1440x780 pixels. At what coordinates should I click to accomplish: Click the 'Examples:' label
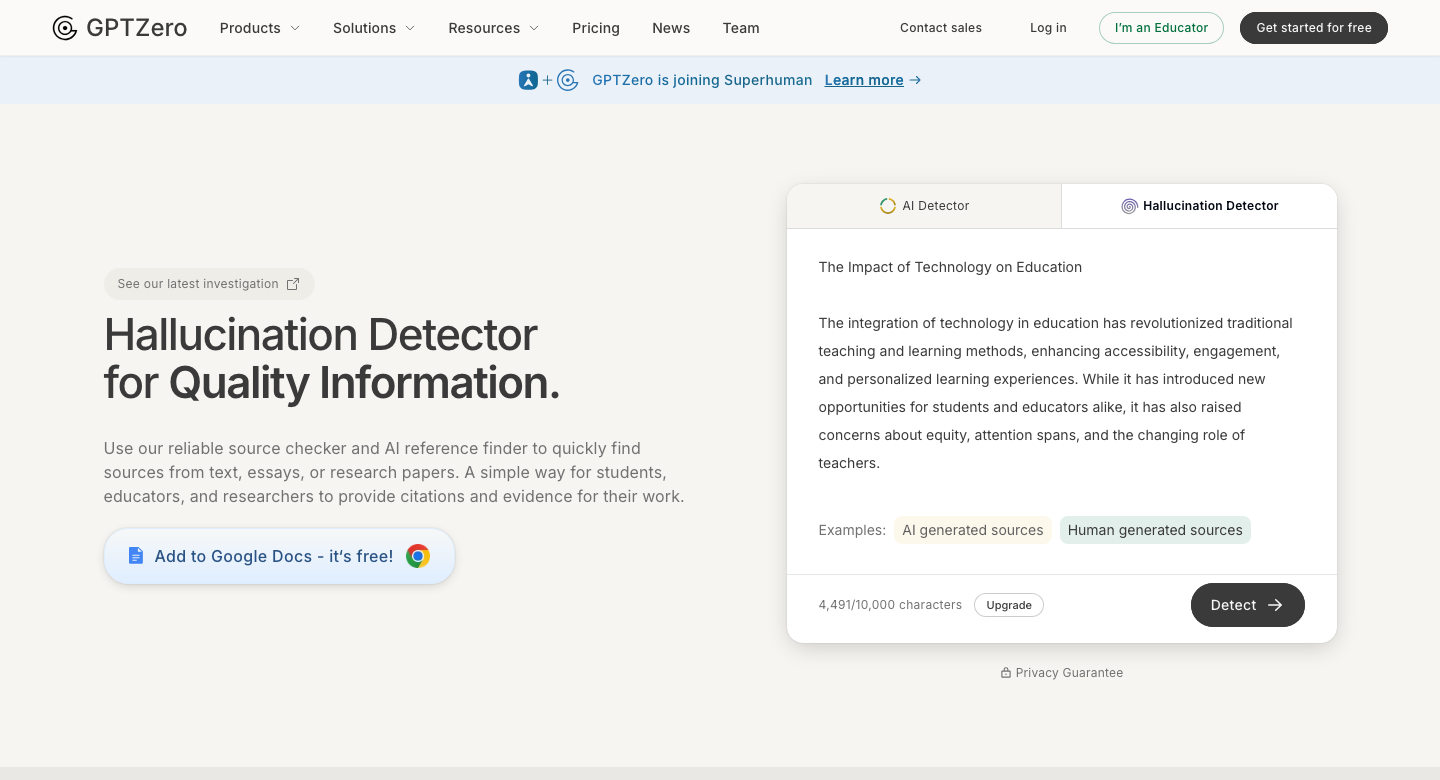(x=852, y=530)
